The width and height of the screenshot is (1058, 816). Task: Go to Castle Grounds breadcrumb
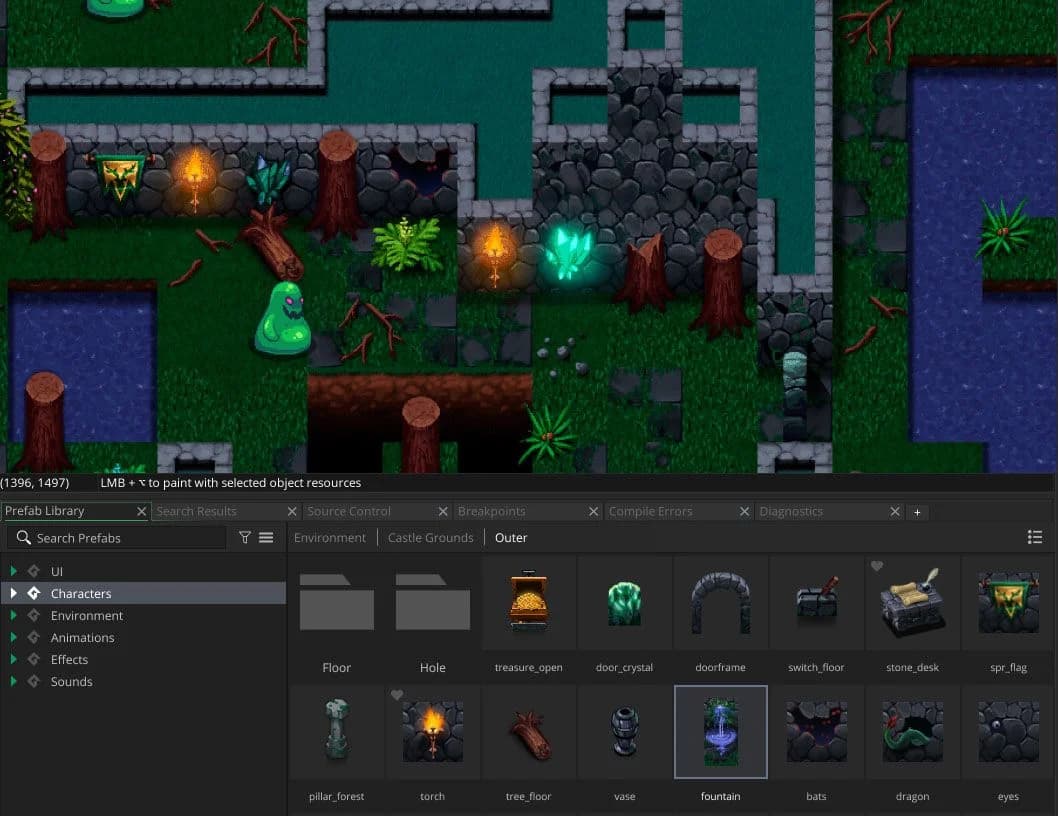pyautogui.click(x=430, y=538)
